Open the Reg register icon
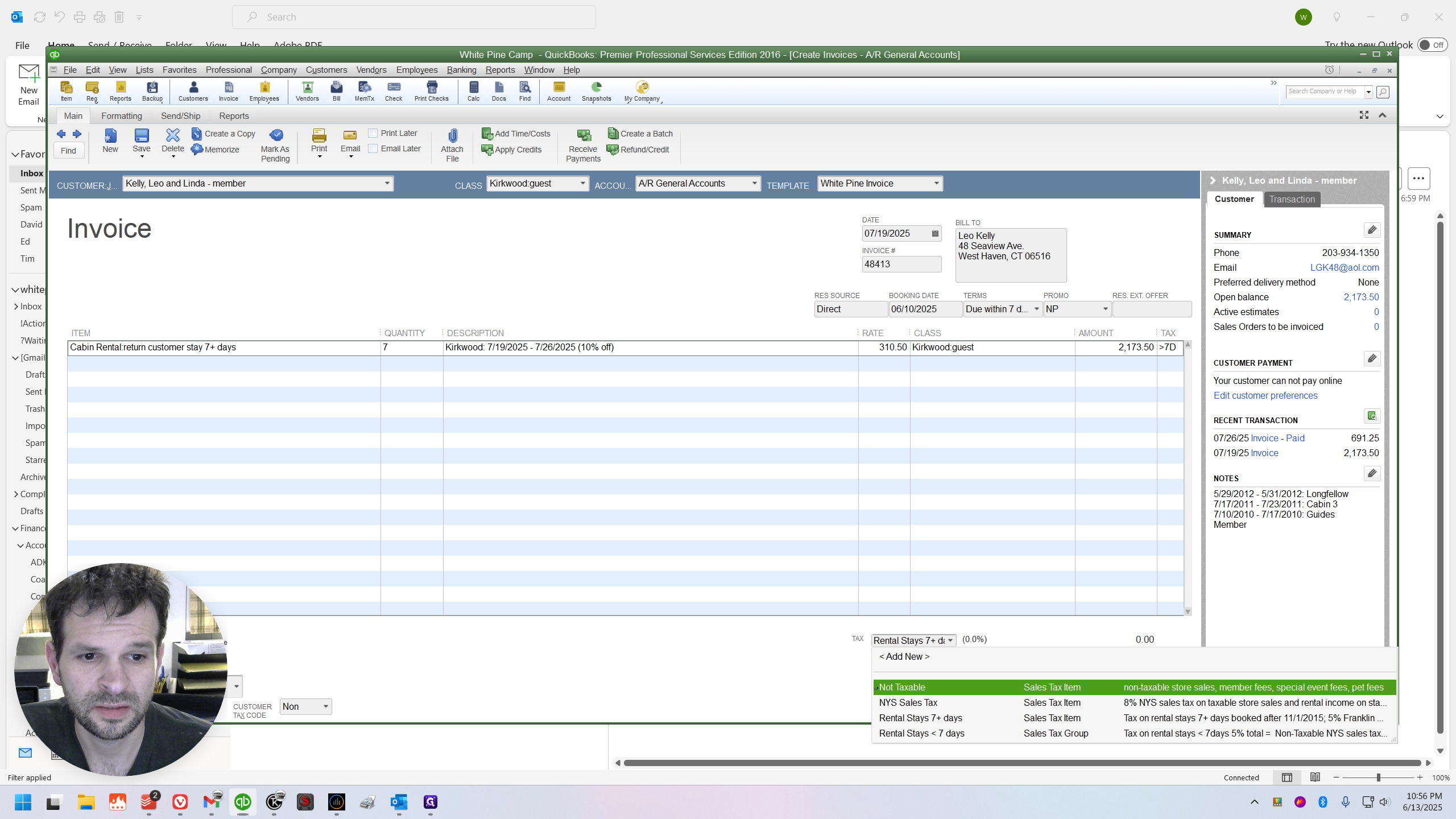1456x819 pixels. [x=92, y=91]
